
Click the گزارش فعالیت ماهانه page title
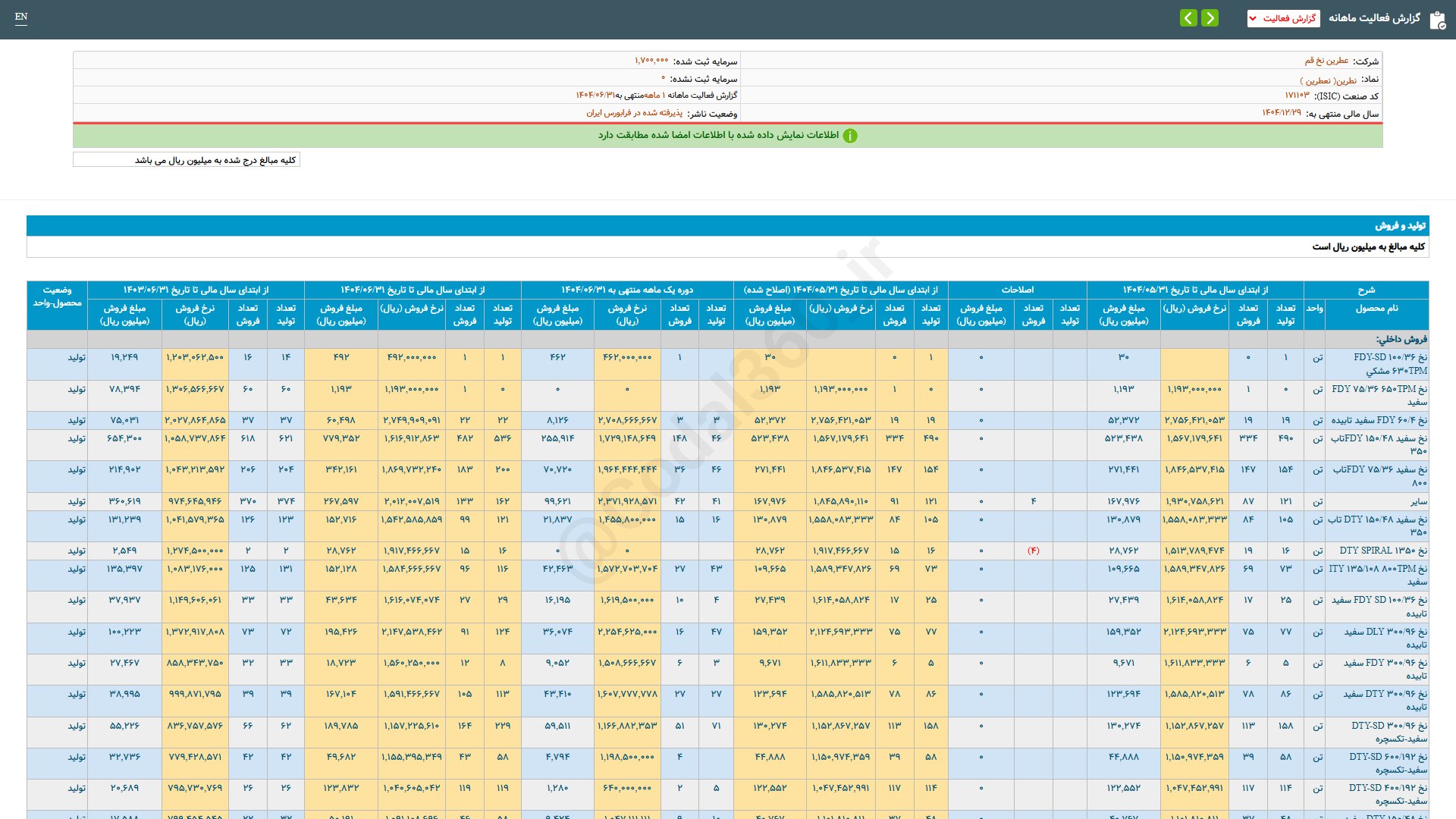1373,18
